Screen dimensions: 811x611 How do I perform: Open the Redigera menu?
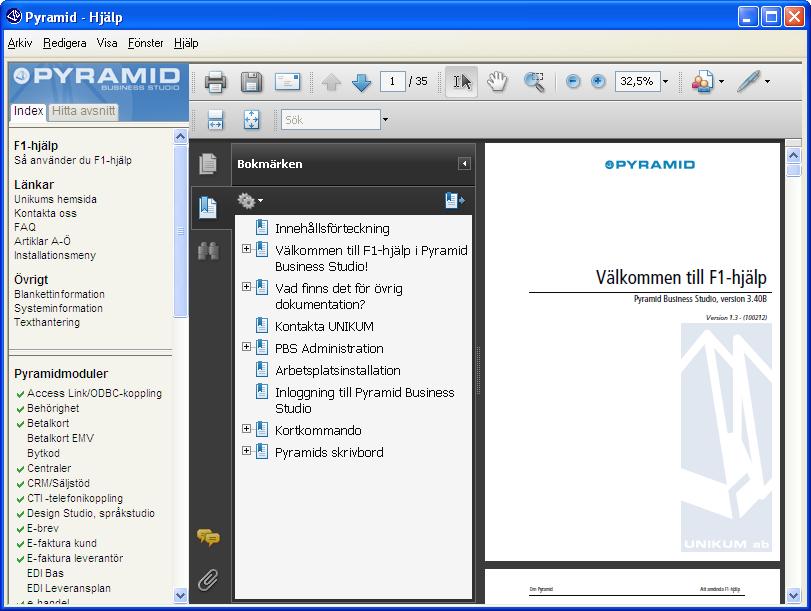click(65, 43)
